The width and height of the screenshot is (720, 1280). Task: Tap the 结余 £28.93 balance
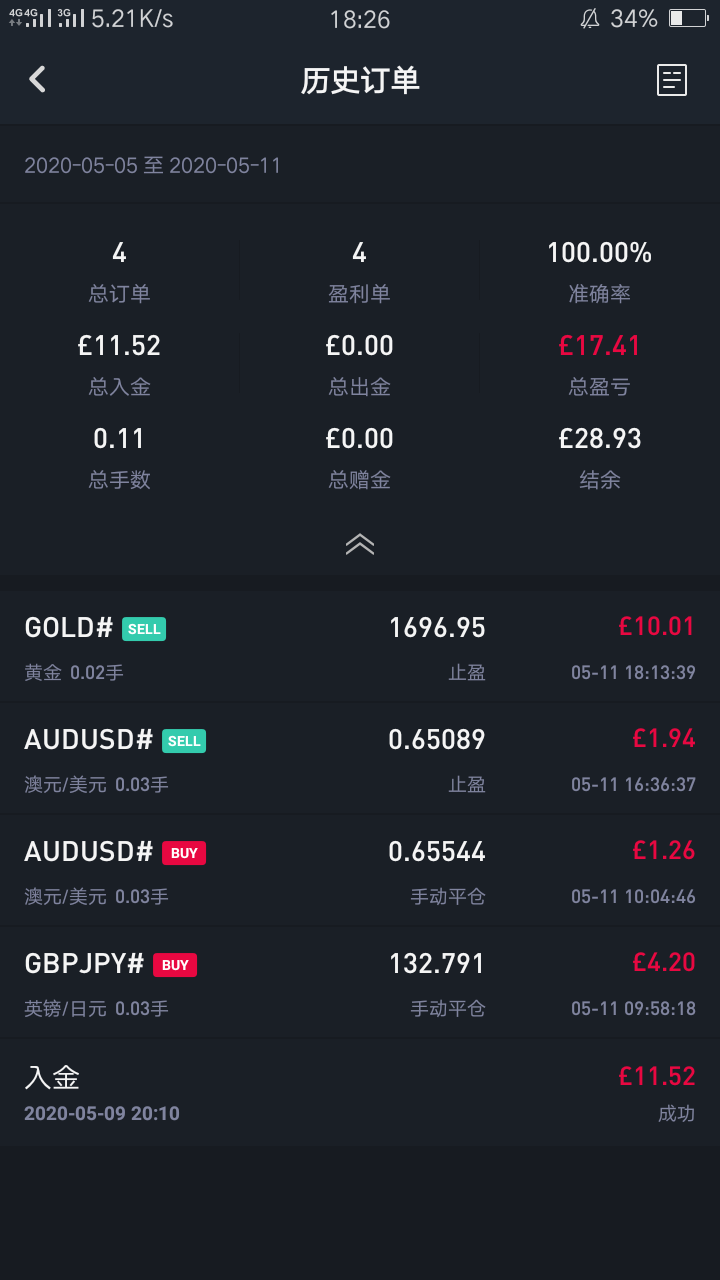tap(599, 439)
